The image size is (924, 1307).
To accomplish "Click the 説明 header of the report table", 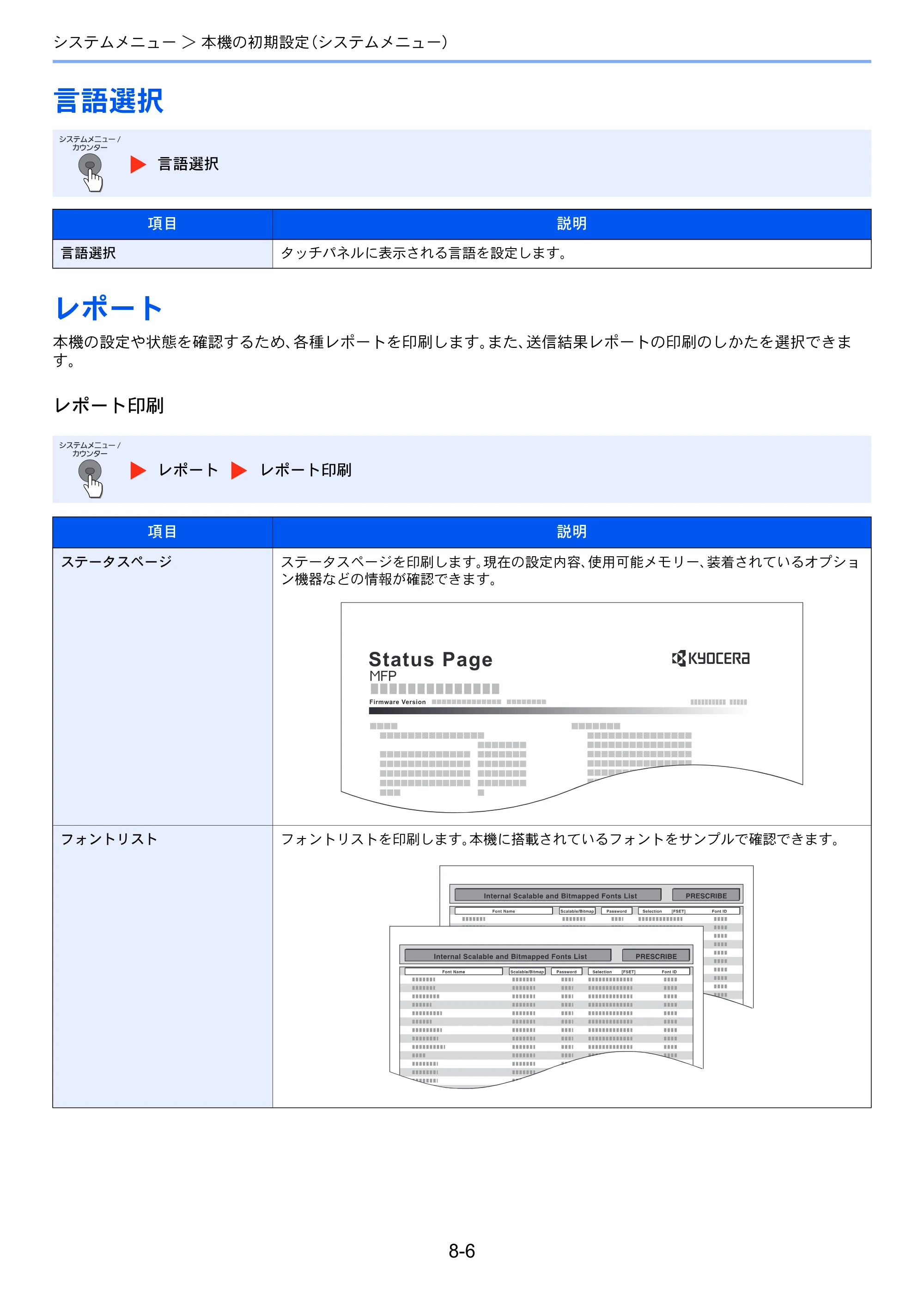I will [x=571, y=532].
